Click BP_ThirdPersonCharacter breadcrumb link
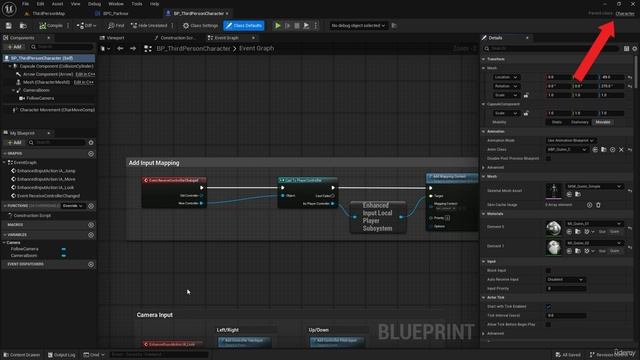 click(x=193, y=49)
